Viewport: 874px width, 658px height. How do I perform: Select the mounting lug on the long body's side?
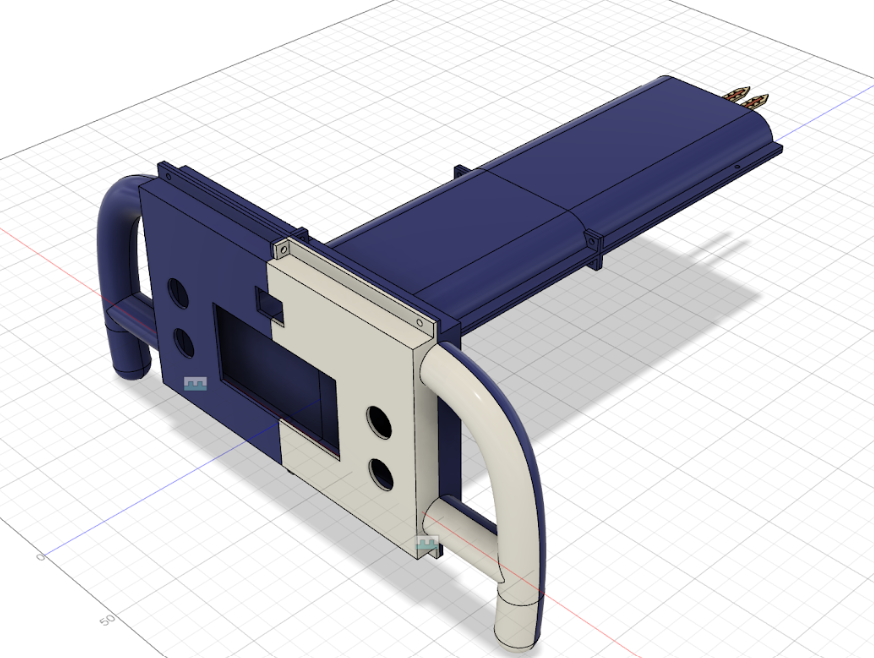595,246
